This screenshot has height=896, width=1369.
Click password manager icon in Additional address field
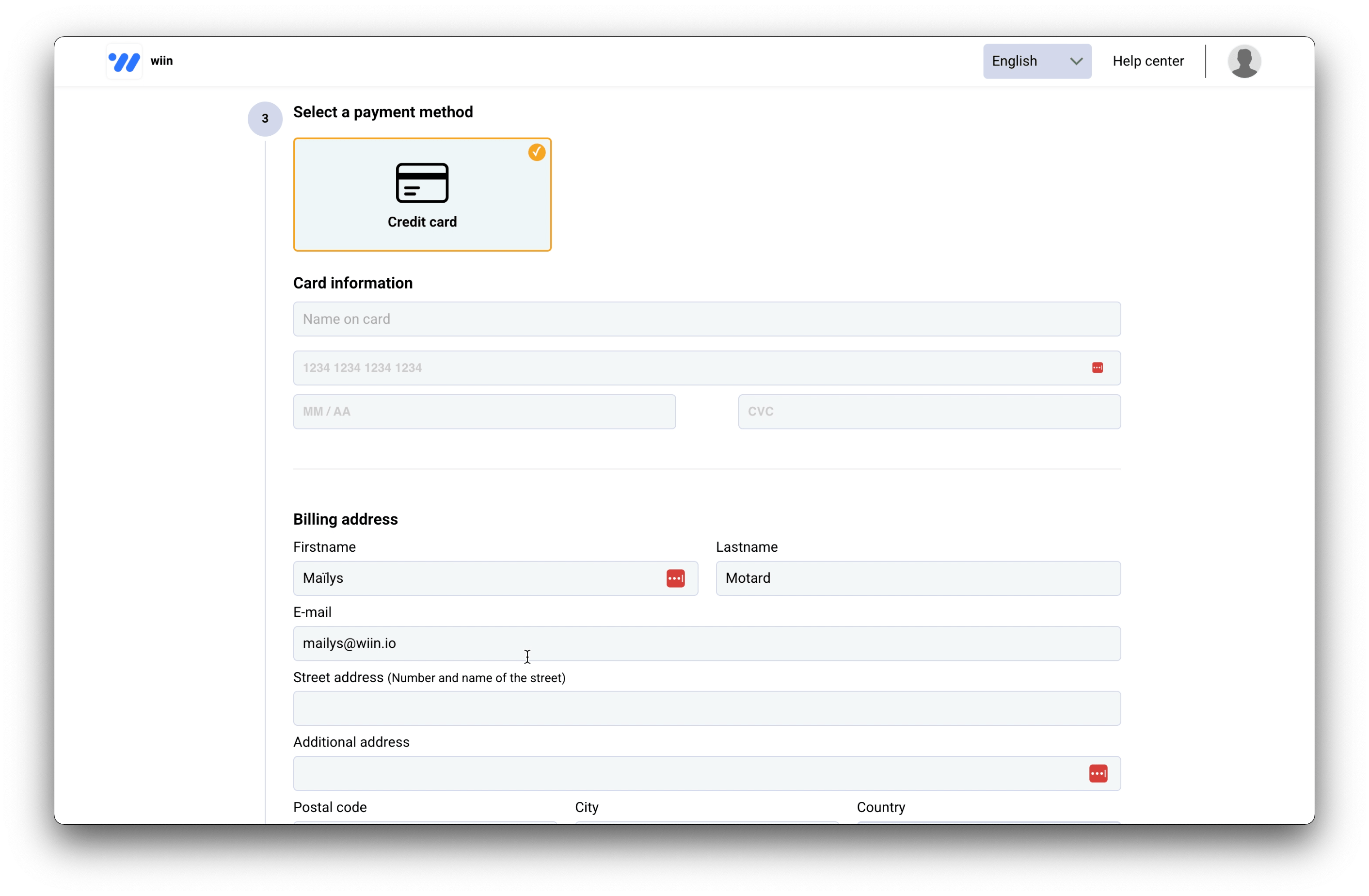(x=1098, y=773)
